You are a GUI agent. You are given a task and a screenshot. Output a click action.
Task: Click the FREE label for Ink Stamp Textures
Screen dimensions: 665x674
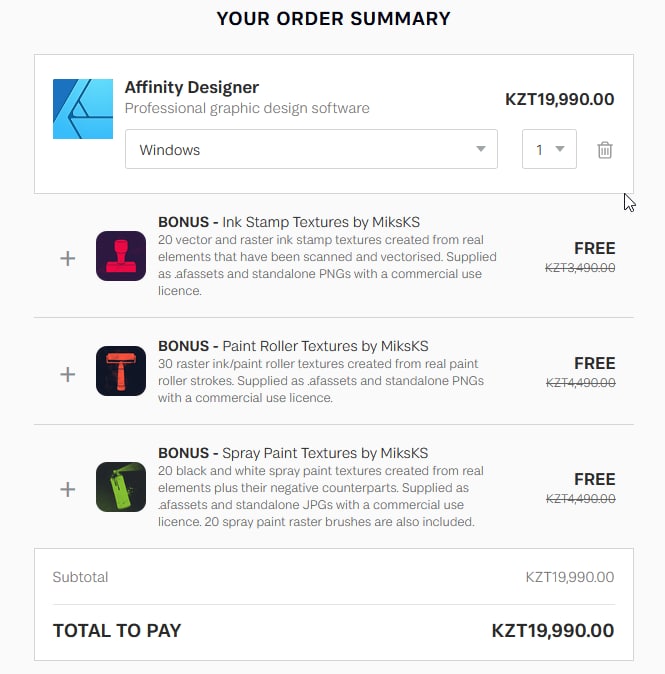coord(594,248)
